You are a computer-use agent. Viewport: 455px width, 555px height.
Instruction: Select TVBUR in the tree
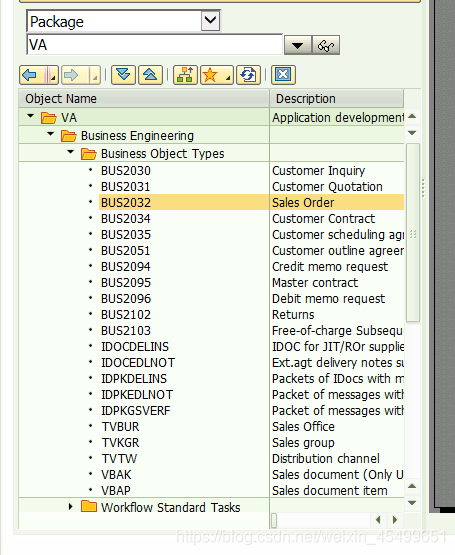tap(120, 427)
